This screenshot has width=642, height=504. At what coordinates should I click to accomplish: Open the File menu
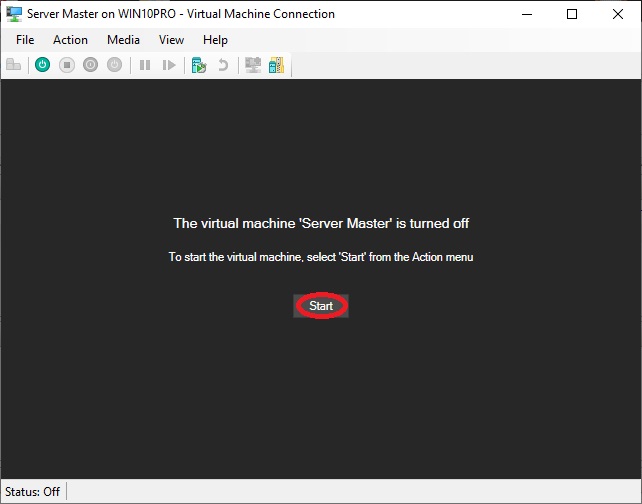pos(25,40)
